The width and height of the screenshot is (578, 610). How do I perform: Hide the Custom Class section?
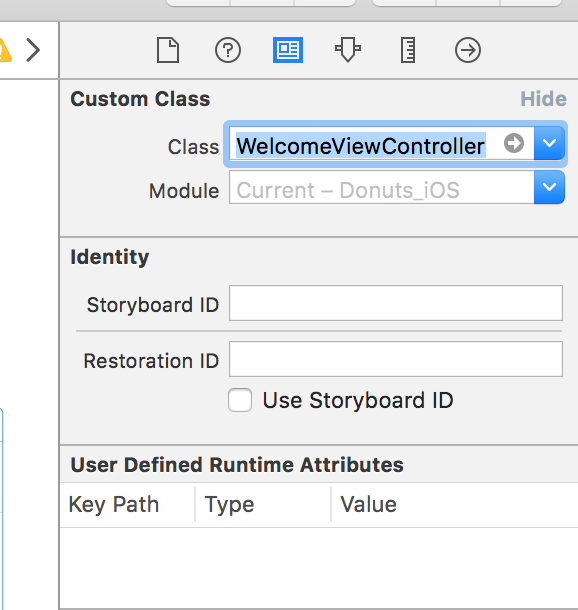[x=543, y=99]
